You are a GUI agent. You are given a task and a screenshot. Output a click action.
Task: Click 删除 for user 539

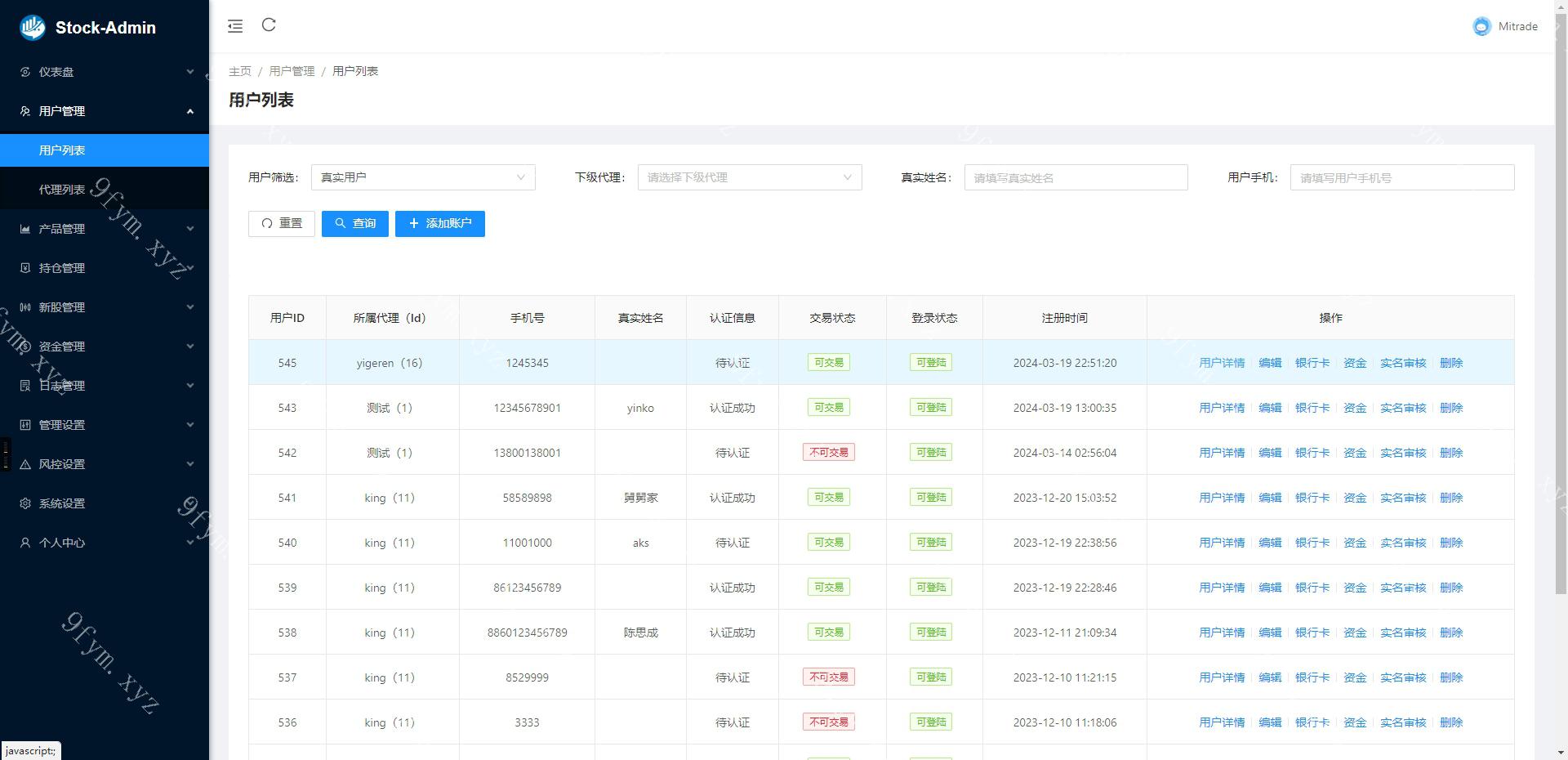tap(1451, 588)
